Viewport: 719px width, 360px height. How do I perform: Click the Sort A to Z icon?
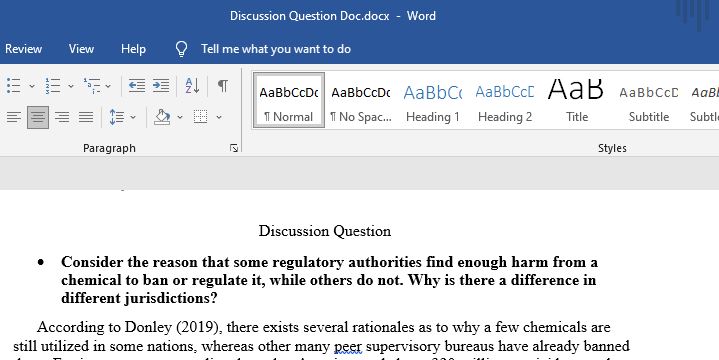click(x=192, y=86)
